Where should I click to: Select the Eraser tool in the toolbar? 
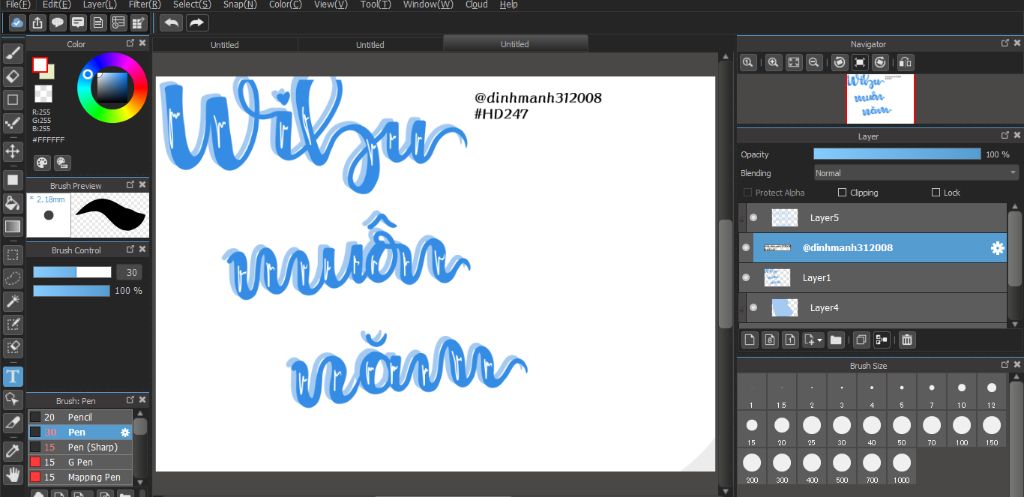(x=13, y=76)
